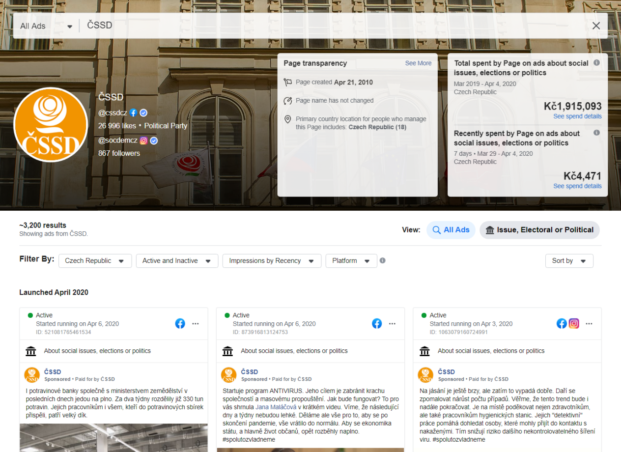Select Issue, Electoral or Political view
621x452 pixels.
click(x=539, y=230)
